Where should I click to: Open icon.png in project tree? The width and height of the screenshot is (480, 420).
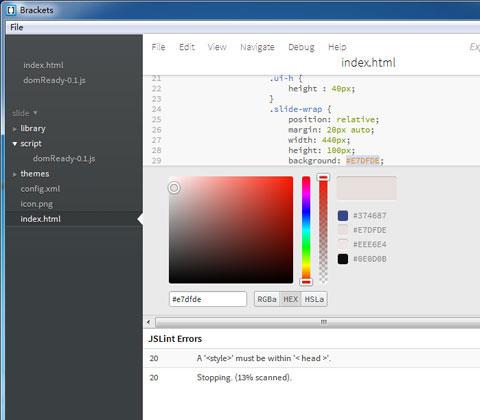click(37, 204)
